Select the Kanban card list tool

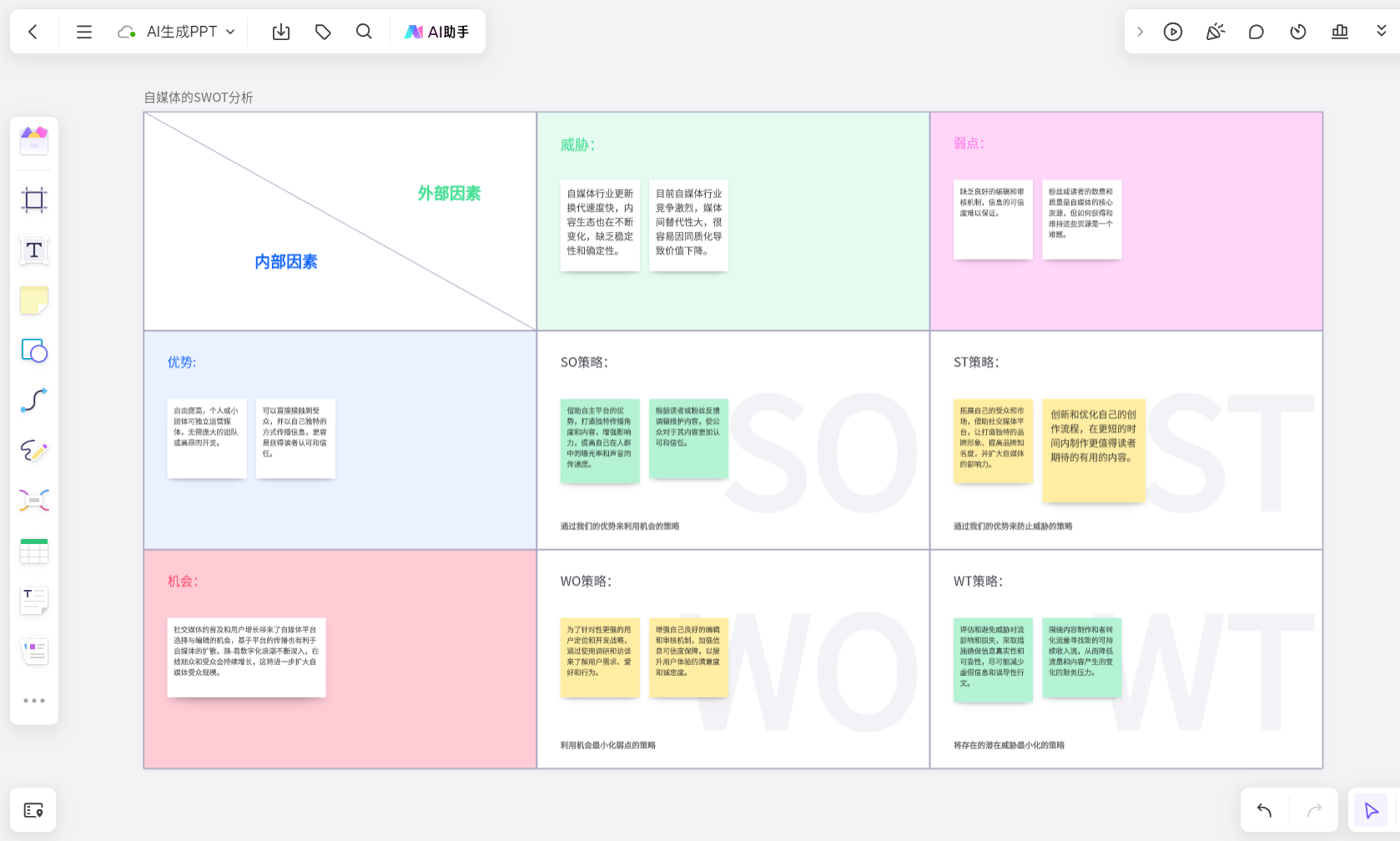(x=34, y=651)
